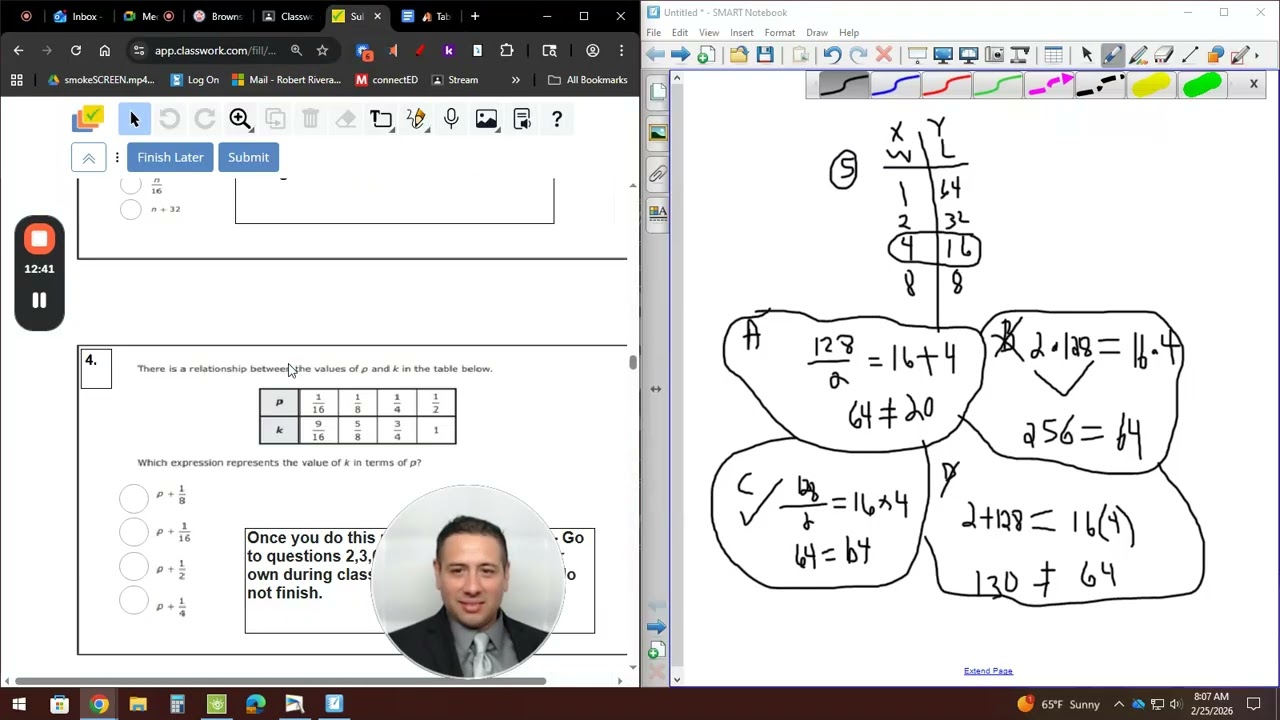The image size is (1280, 720).
Task: Pause the screen recording
Action: 39,300
